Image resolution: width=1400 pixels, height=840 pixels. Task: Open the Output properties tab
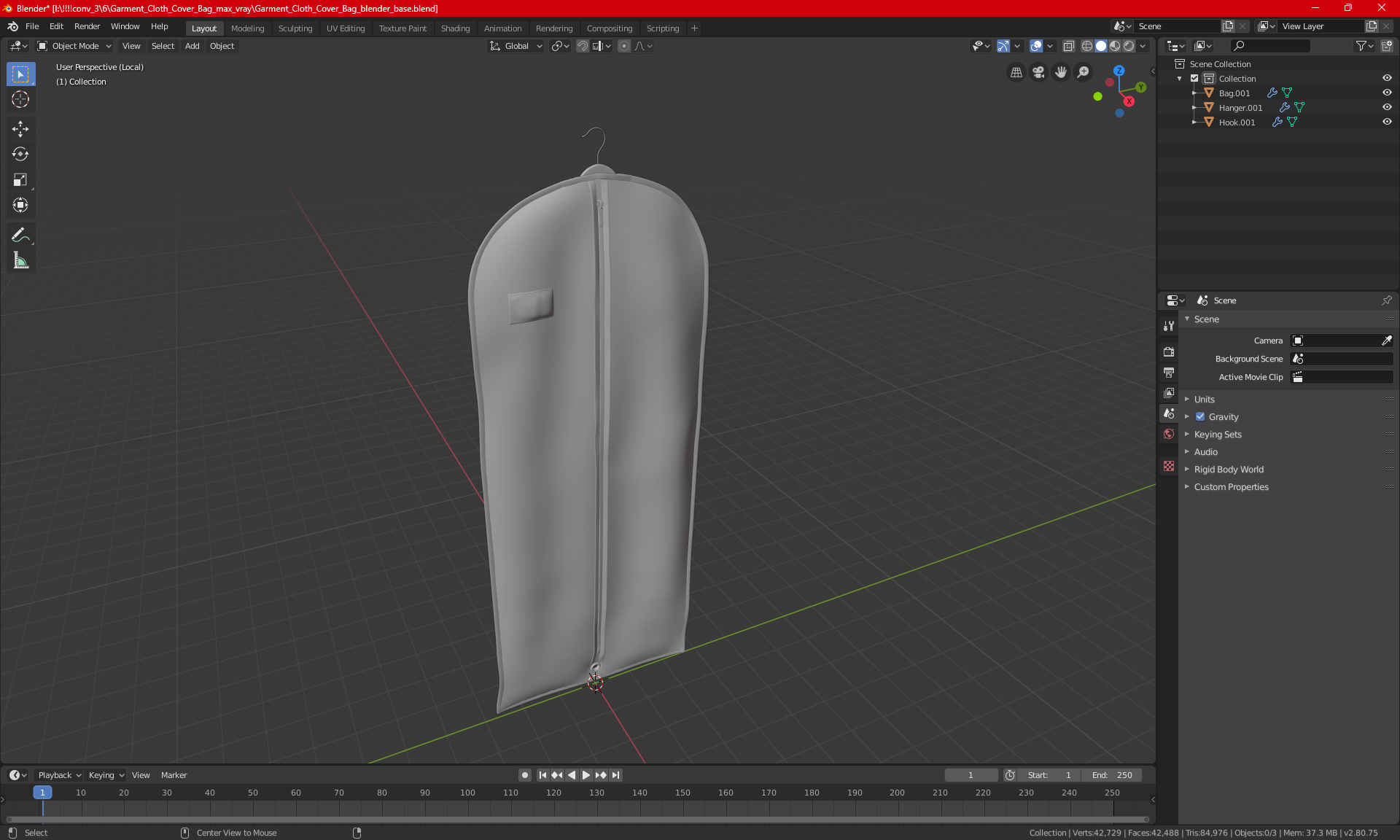(x=1169, y=373)
